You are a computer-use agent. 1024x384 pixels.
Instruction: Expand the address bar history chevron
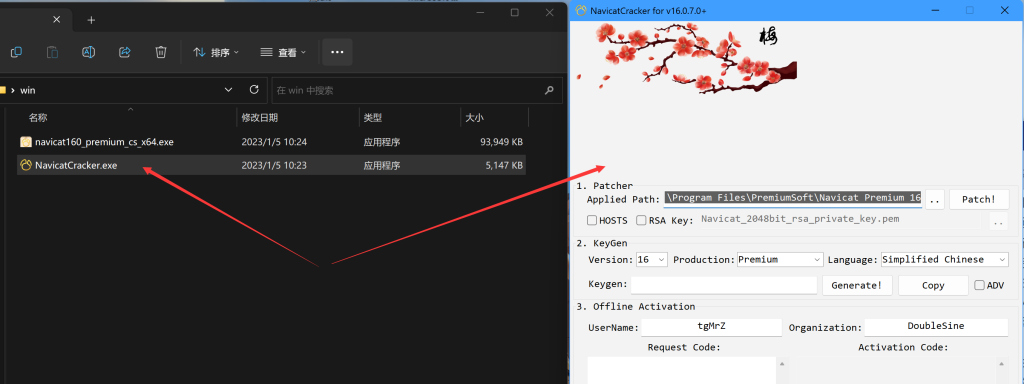coord(228,89)
